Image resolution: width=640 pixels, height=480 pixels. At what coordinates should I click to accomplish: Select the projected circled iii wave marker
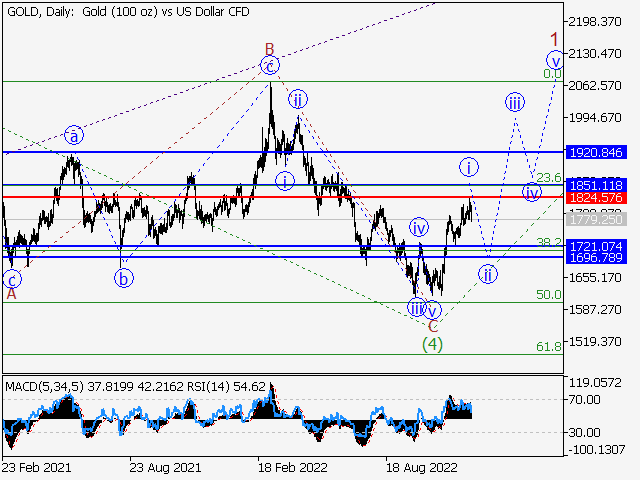[x=515, y=102]
